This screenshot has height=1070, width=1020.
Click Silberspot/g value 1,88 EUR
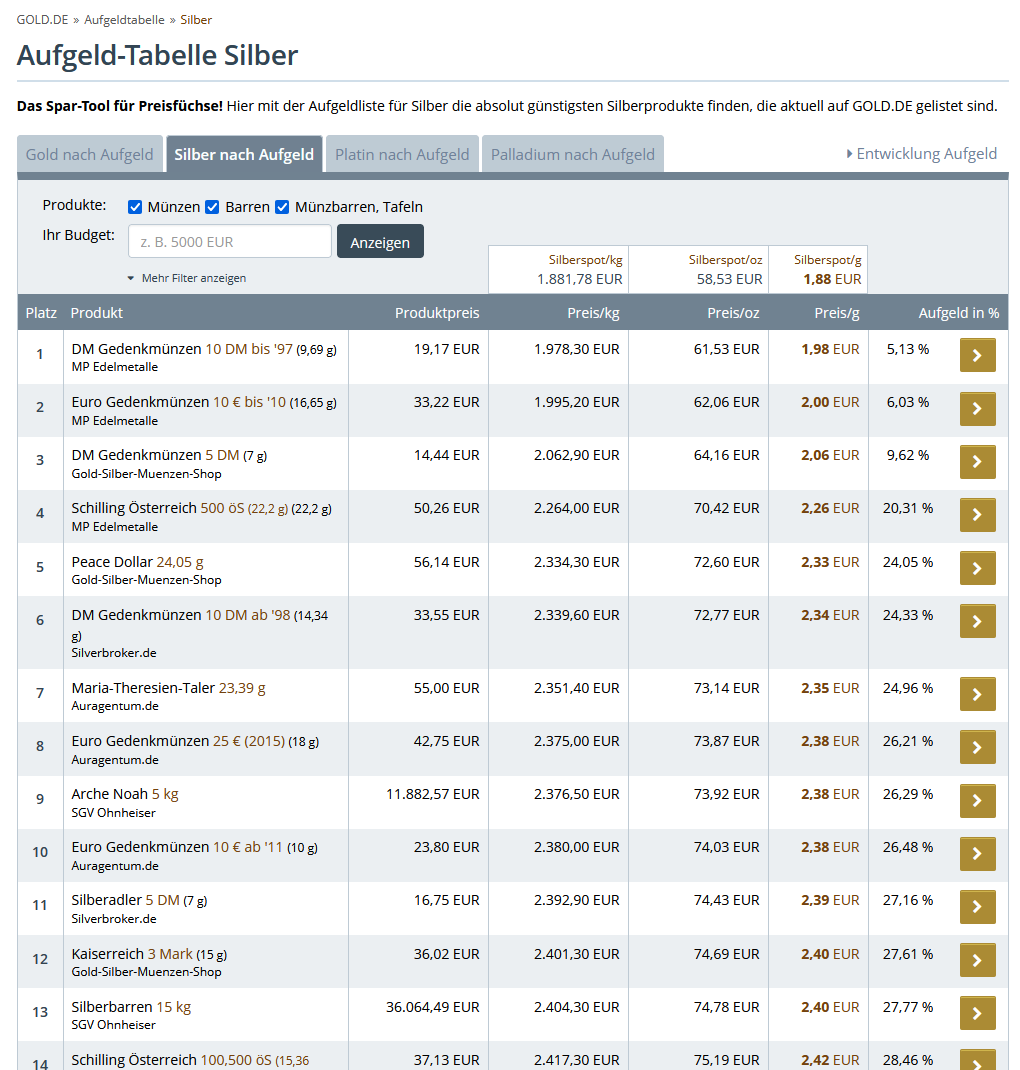point(832,279)
